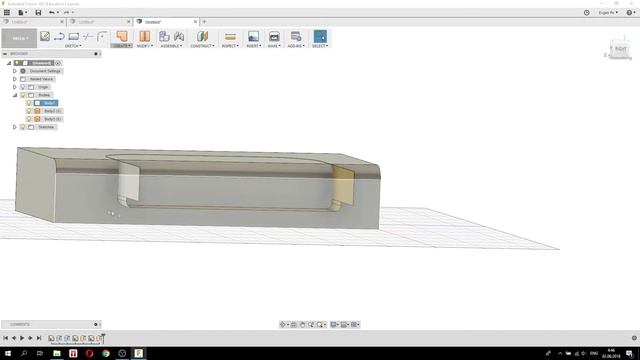Select the highlighted Body1 tree item
This screenshot has width=640, height=360.
49,103
